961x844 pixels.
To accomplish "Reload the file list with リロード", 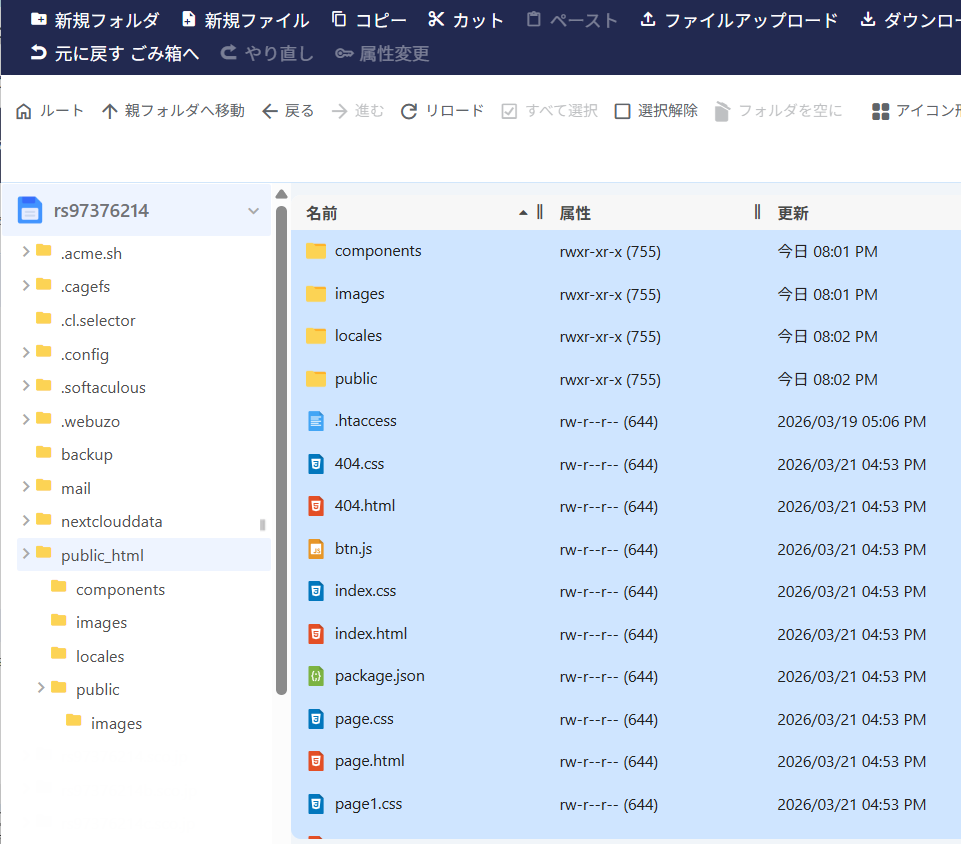I will coord(441,110).
